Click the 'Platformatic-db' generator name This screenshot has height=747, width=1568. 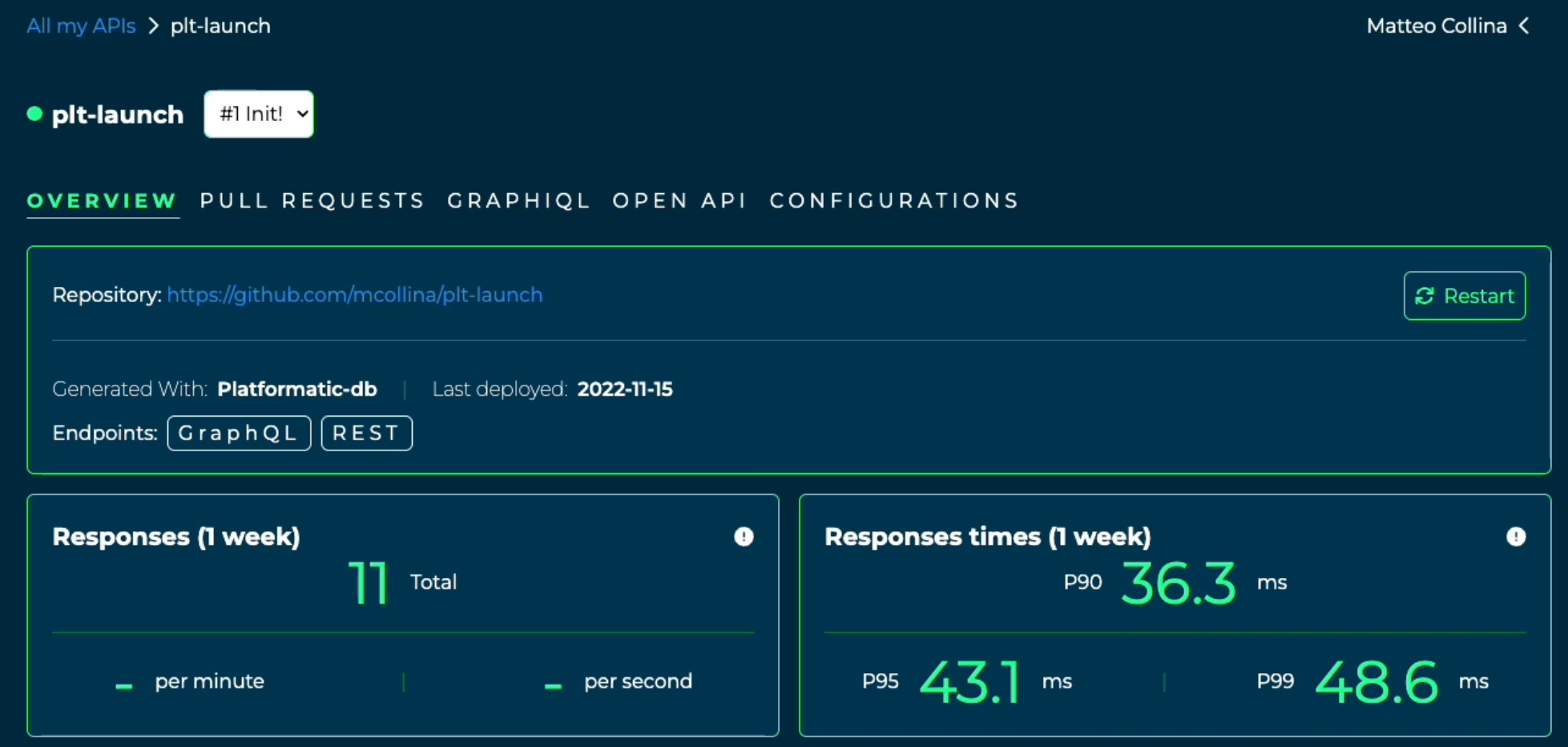coord(297,389)
